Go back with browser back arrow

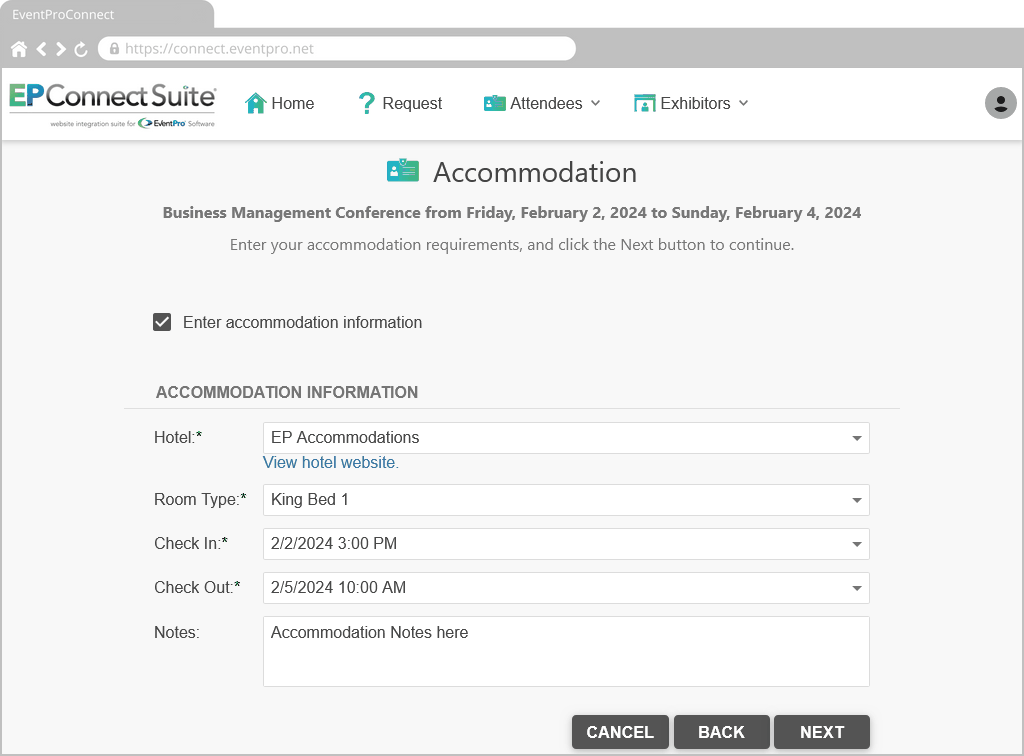tap(42, 49)
